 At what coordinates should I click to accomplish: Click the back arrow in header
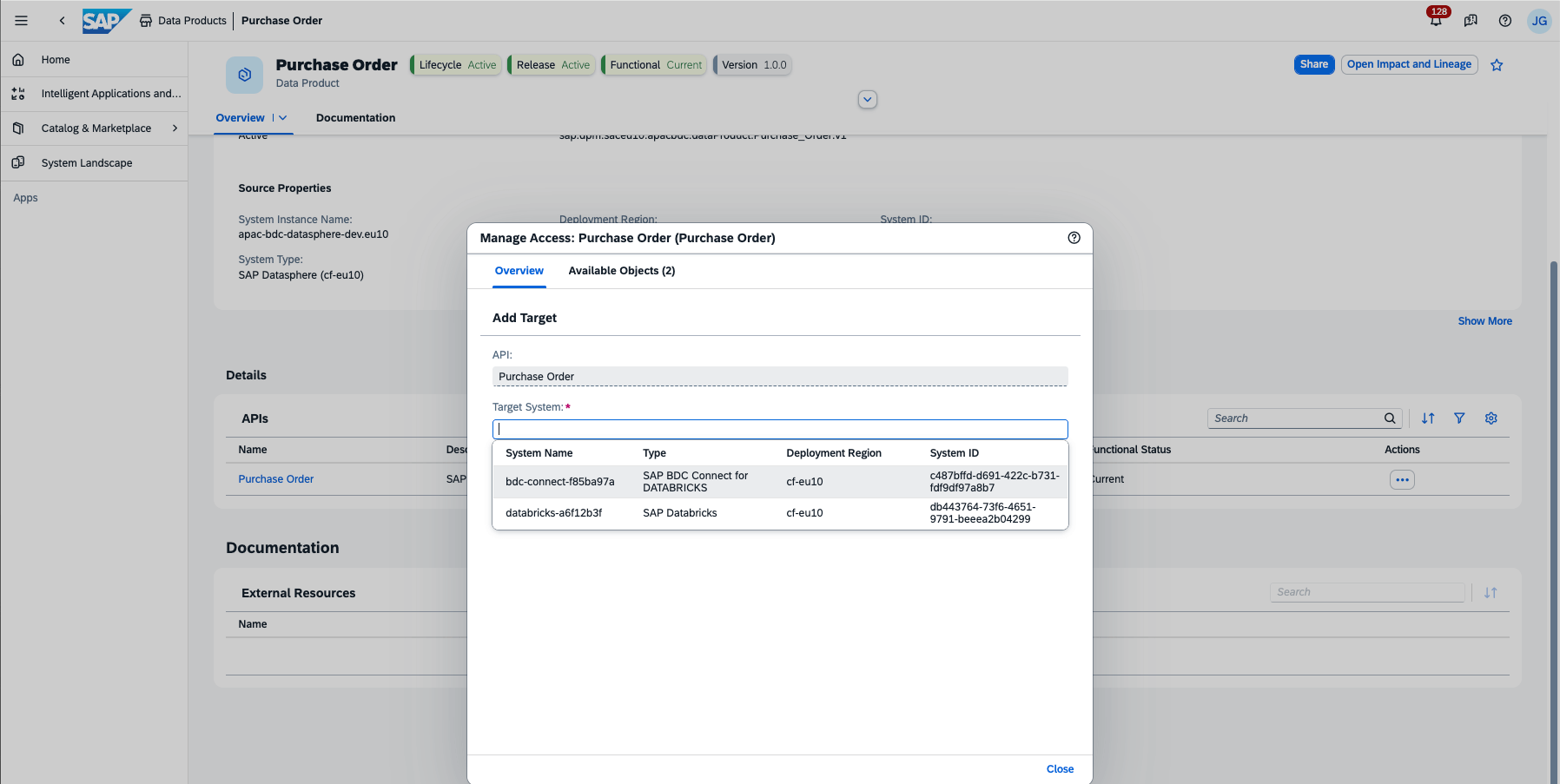pyautogui.click(x=62, y=21)
